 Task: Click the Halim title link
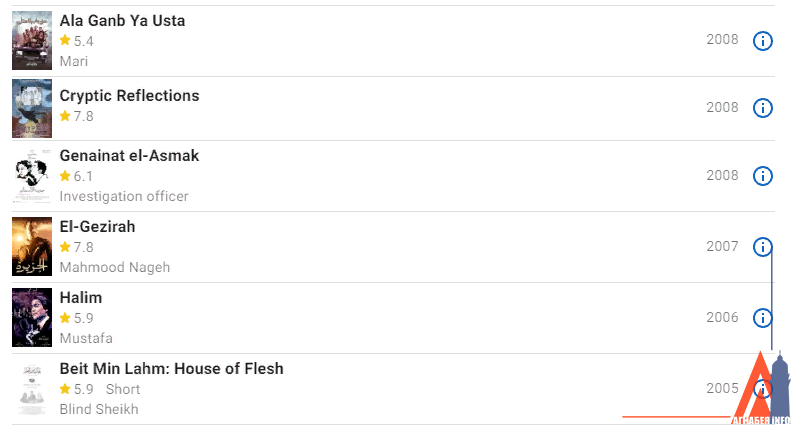coord(81,298)
